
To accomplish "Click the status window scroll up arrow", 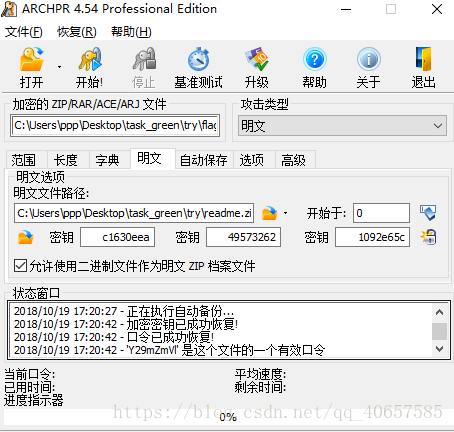I will [x=440, y=312].
